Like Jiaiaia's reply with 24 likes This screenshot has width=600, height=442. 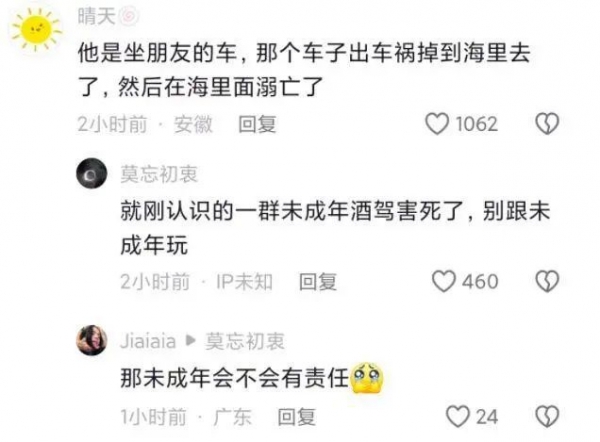point(458,416)
